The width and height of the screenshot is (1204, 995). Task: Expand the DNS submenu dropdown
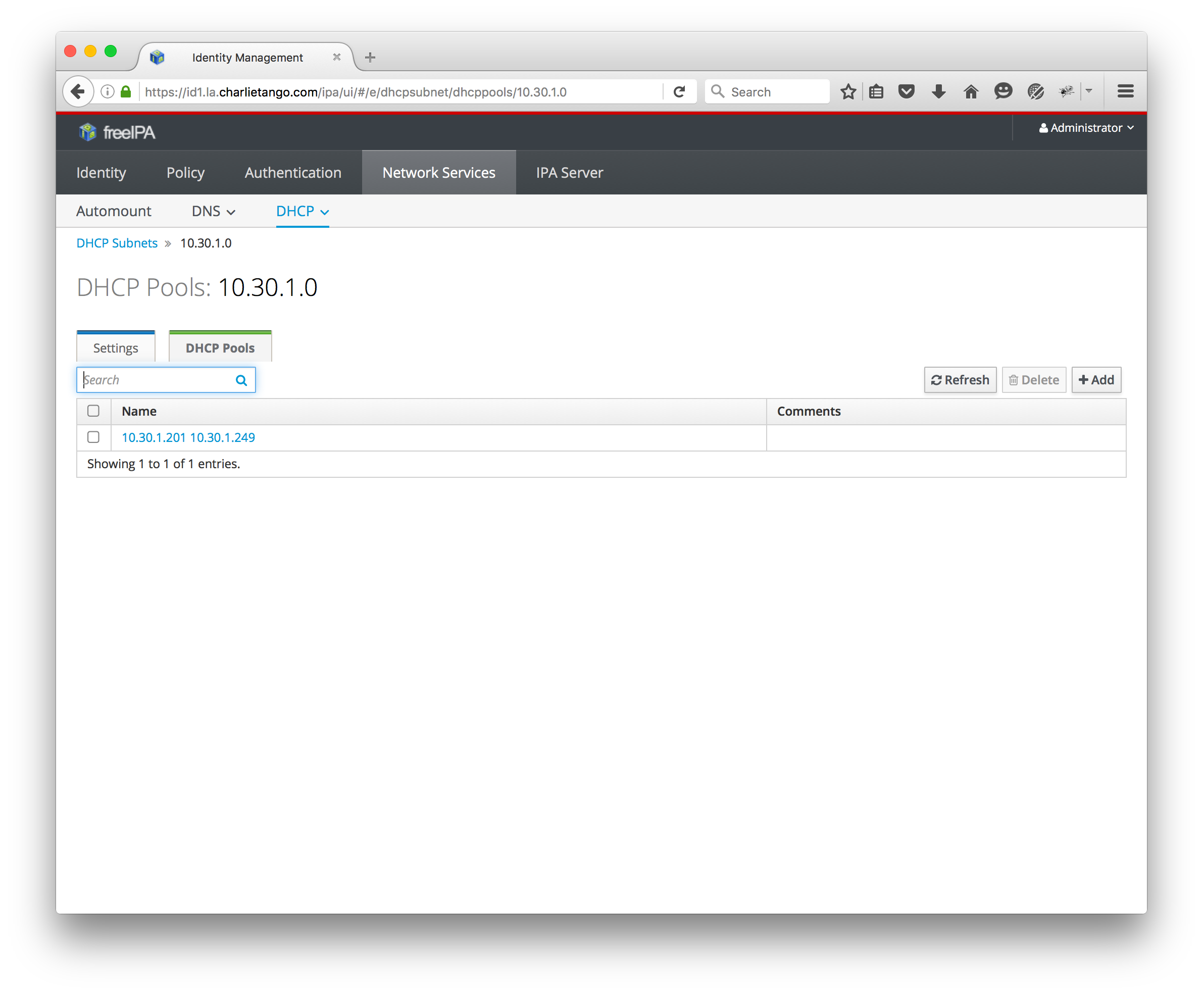click(x=213, y=212)
